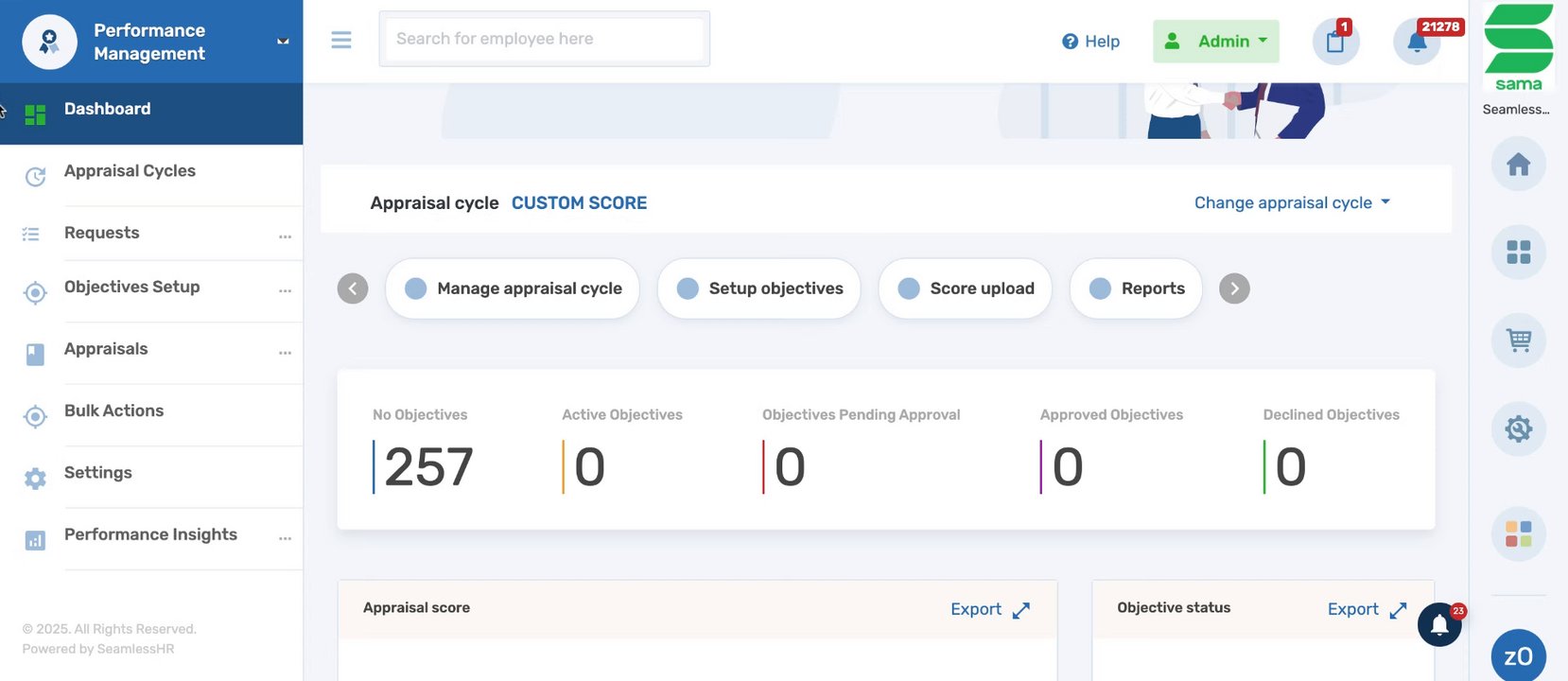Open Bulk Actions sidebar item

[x=113, y=411]
